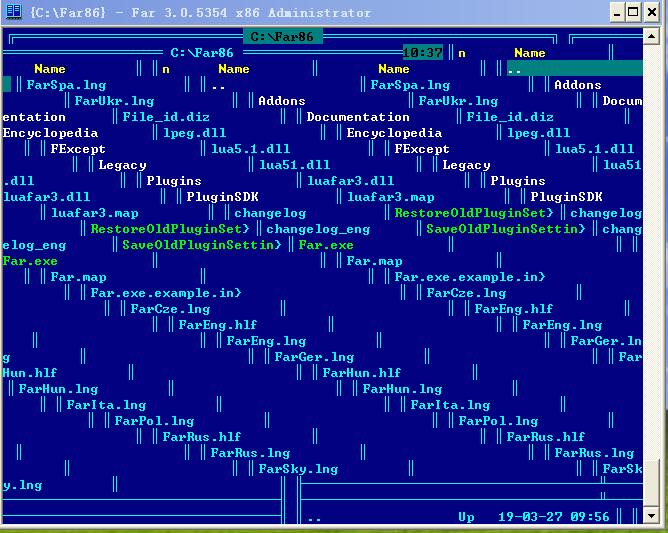Minimize the Far window
The width and height of the screenshot is (668, 533).
[x=617, y=12]
